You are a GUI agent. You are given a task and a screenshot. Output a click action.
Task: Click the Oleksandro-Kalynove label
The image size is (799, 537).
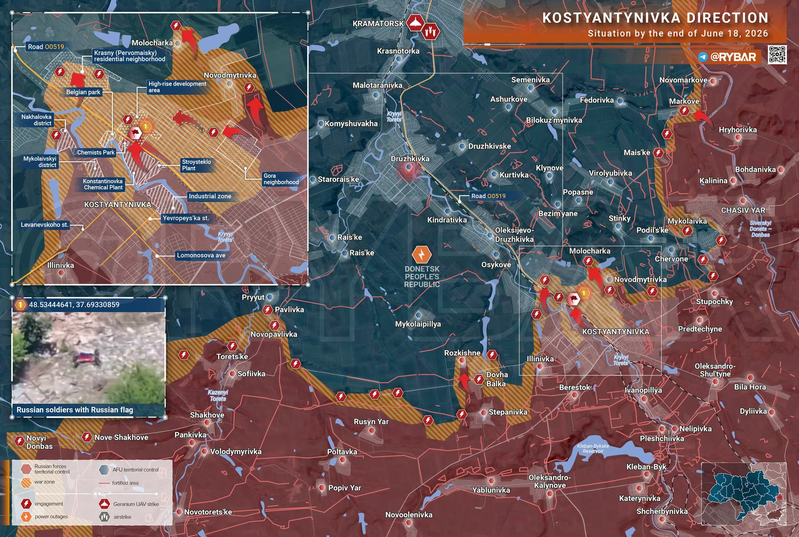click(549, 481)
